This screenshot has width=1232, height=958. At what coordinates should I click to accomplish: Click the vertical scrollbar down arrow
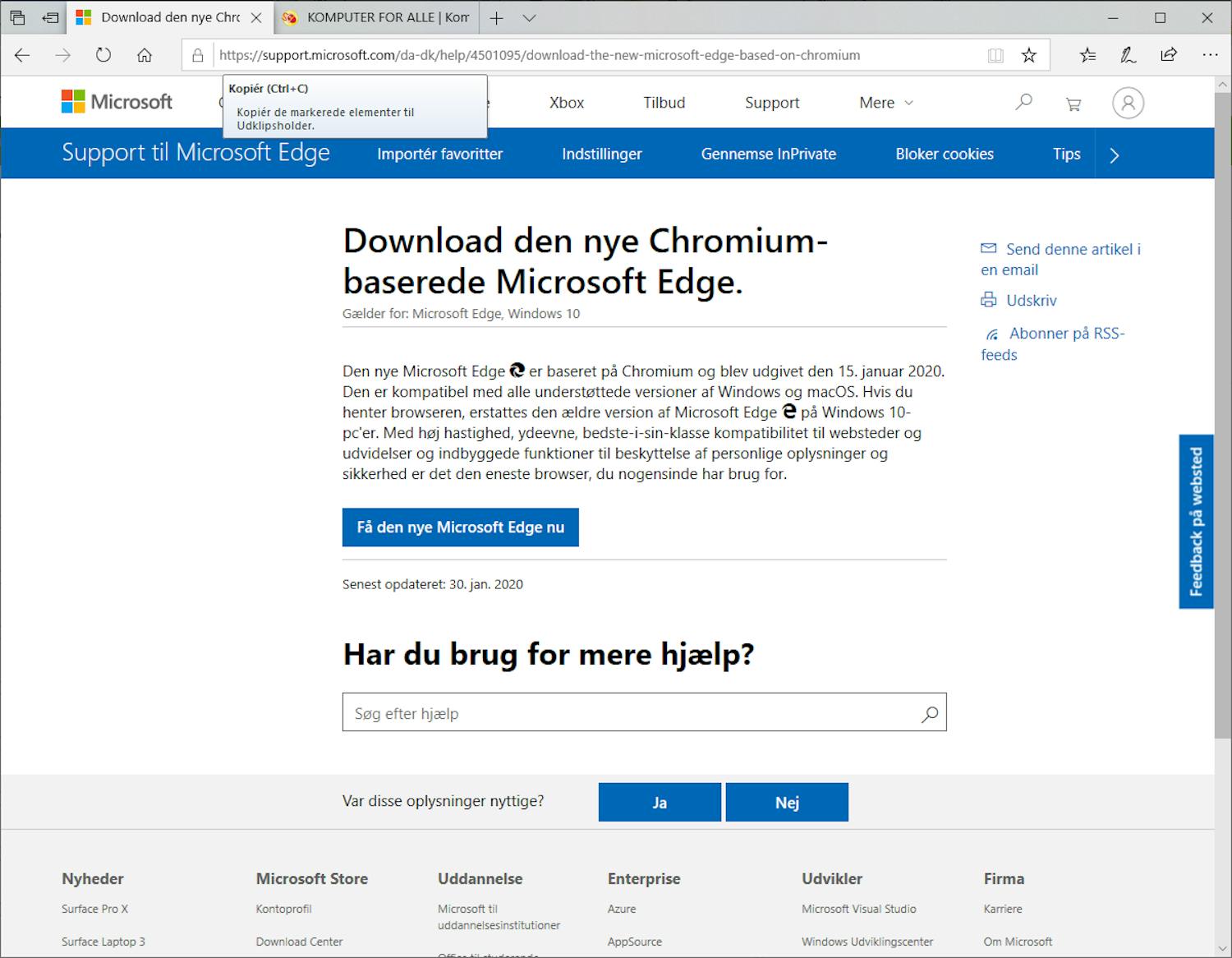click(x=1223, y=948)
